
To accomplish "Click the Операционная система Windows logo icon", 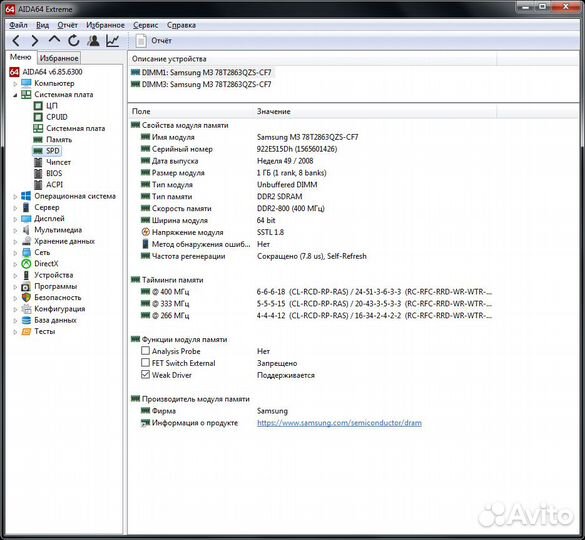I will pos(26,196).
